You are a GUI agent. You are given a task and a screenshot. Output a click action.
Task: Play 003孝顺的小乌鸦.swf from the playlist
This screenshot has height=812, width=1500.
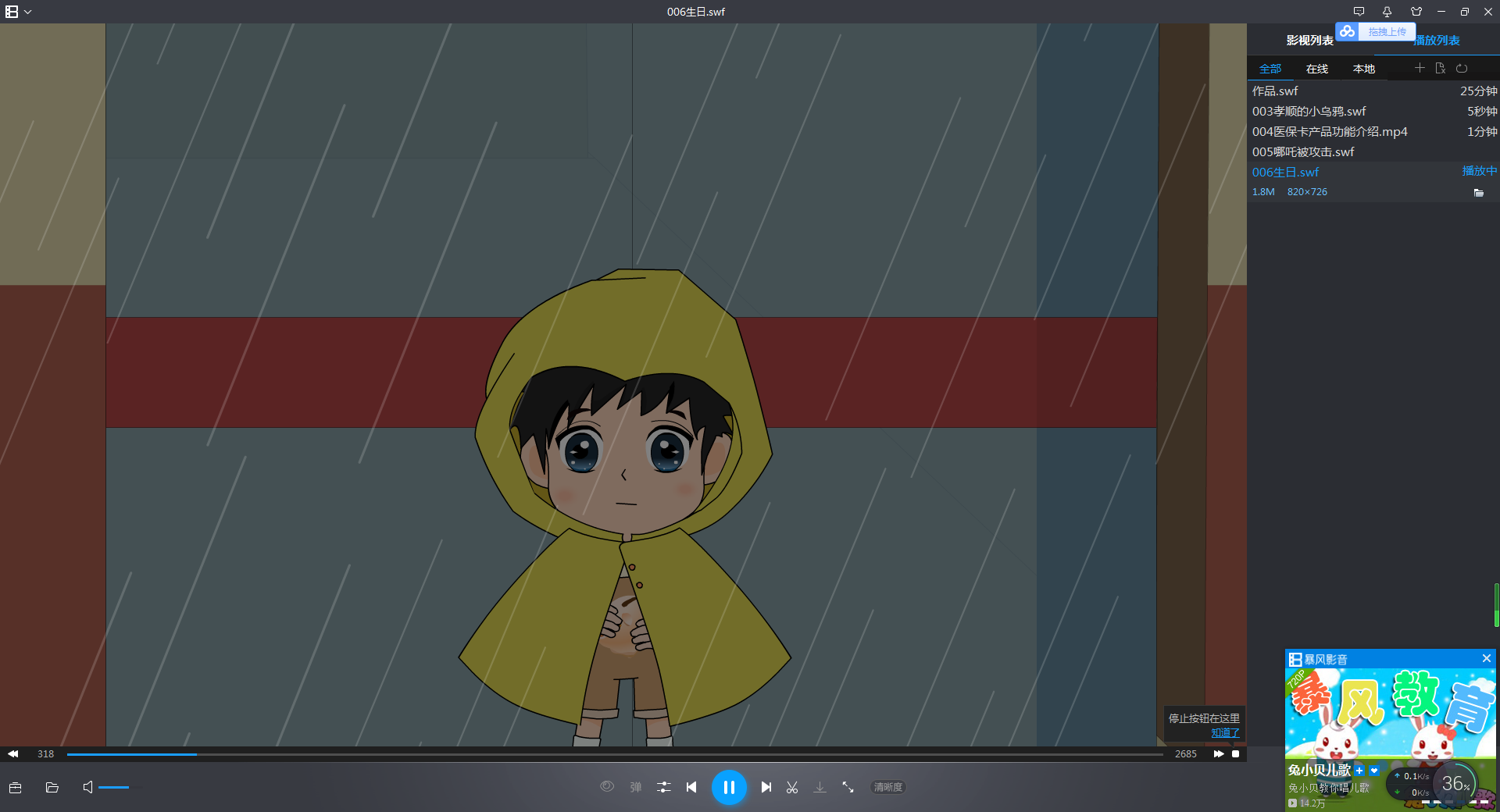[x=1373, y=112]
